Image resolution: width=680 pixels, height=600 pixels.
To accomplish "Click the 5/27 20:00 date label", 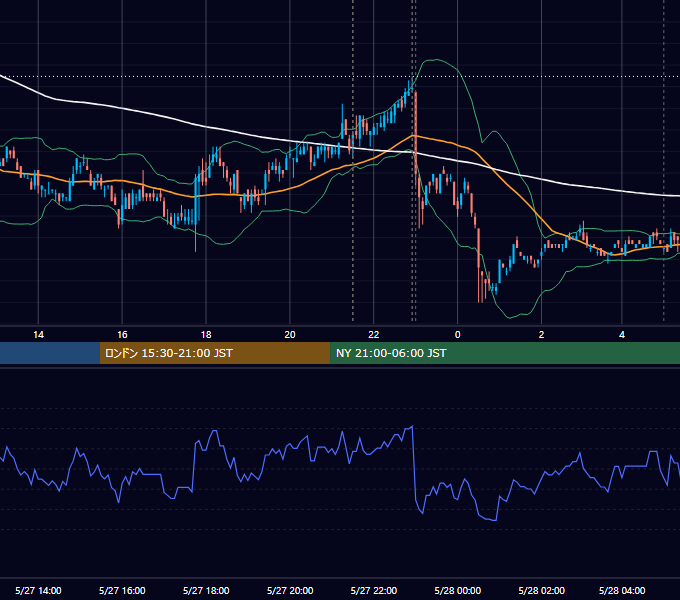I will click(x=290, y=590).
